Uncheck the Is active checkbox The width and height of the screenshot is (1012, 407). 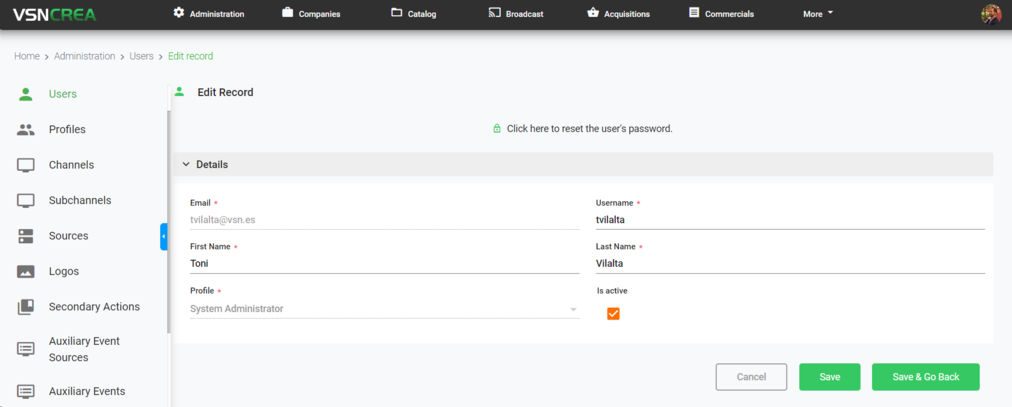pos(613,314)
